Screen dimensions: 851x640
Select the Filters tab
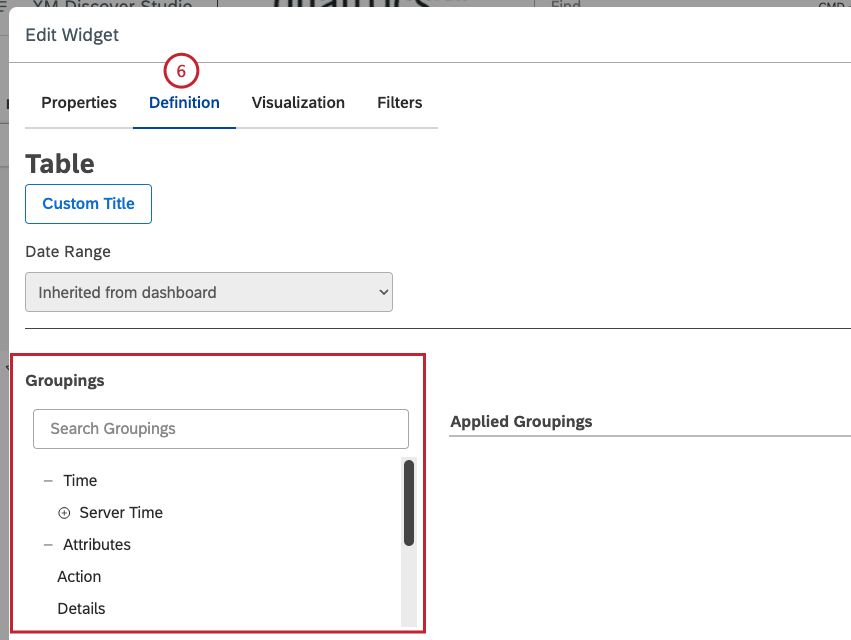(399, 102)
